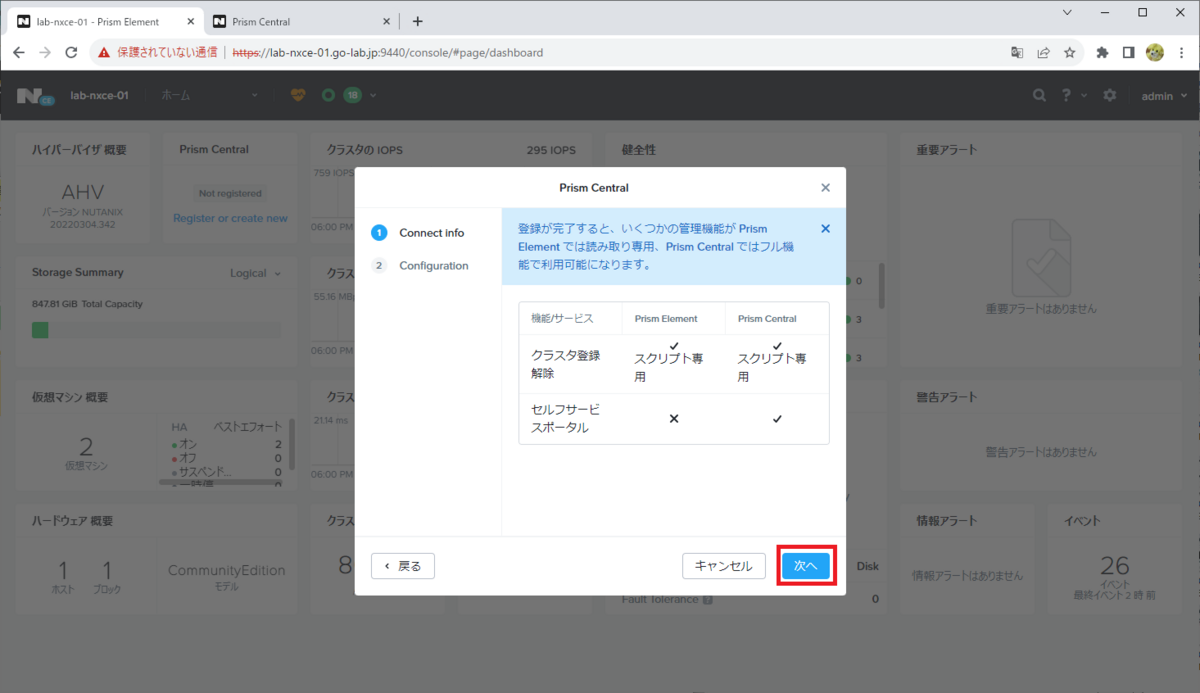This screenshot has width=1200, height=693.
Task: Click the cluster name lab-nxce-01
Action: (x=100, y=95)
